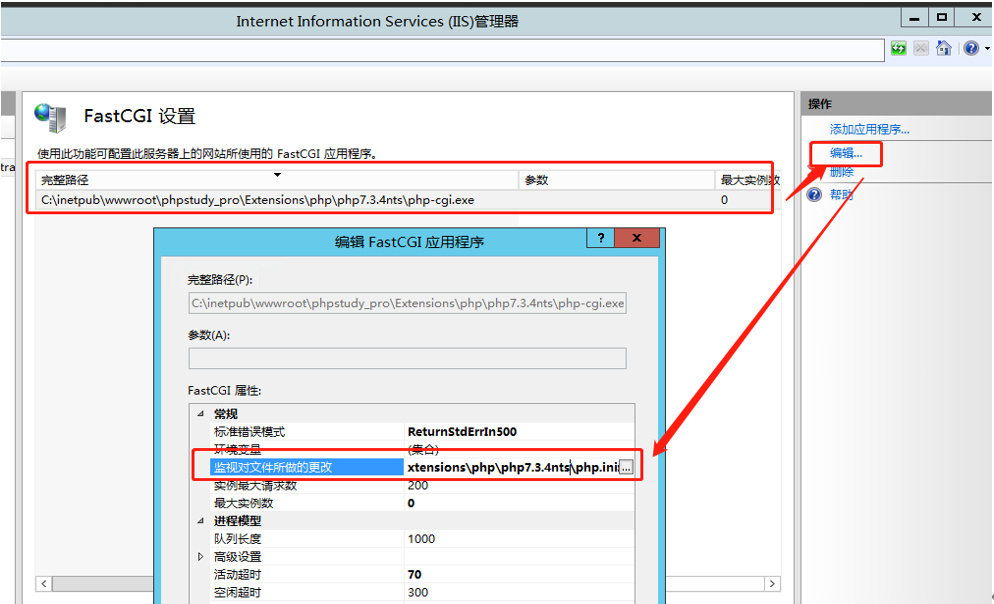The image size is (994, 604).
Task: Minimize the IIS manager window
Action: (914, 18)
